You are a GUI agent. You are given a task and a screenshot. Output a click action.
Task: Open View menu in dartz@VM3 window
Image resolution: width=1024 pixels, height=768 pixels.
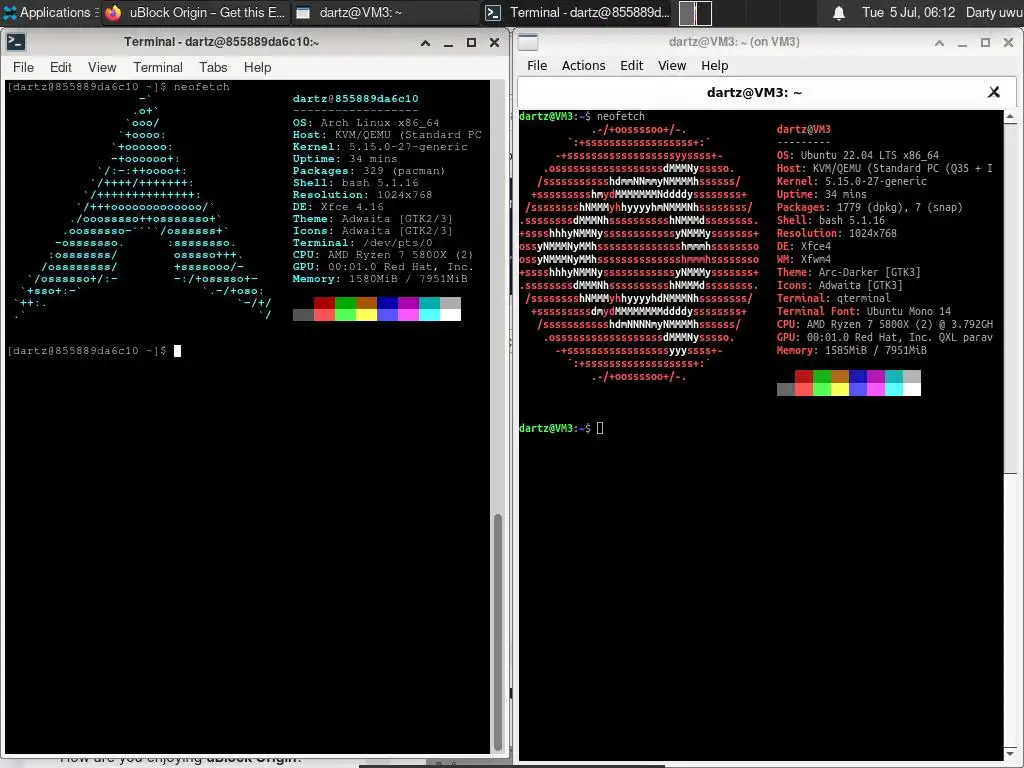pyautogui.click(x=672, y=66)
